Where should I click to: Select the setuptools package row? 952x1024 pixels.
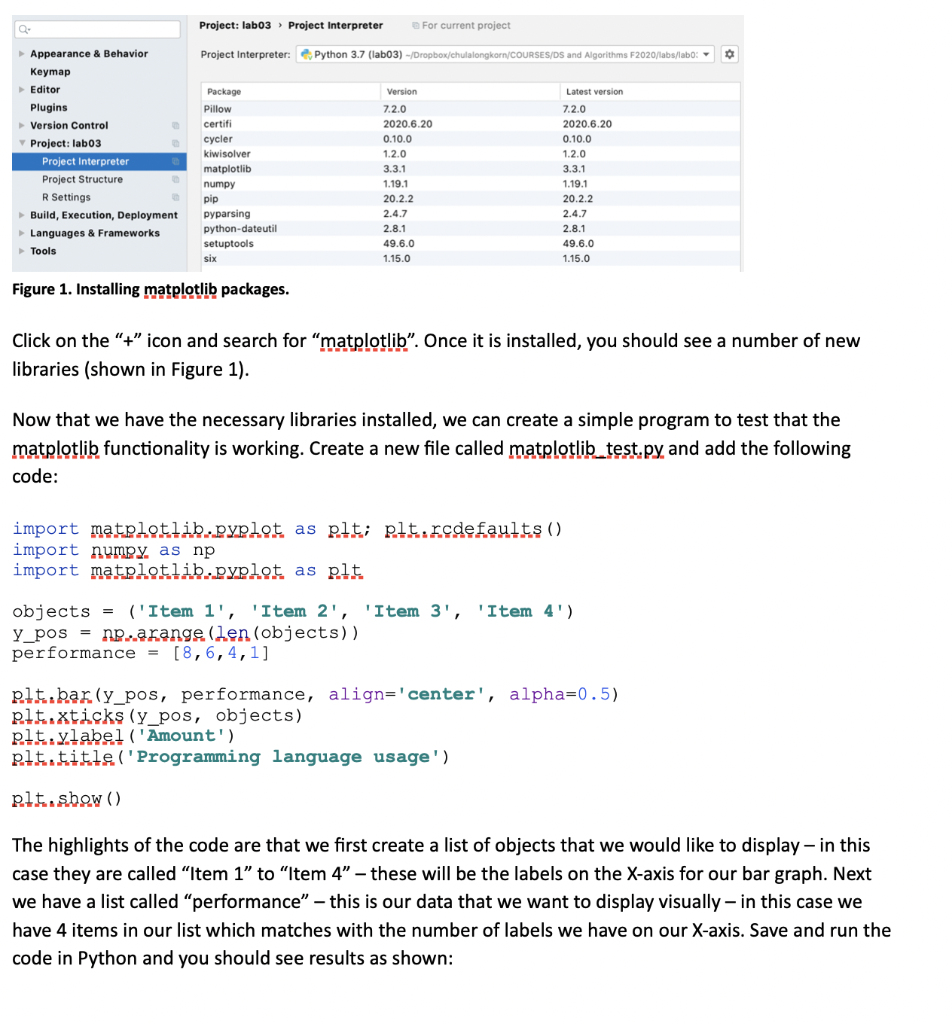coord(471,244)
